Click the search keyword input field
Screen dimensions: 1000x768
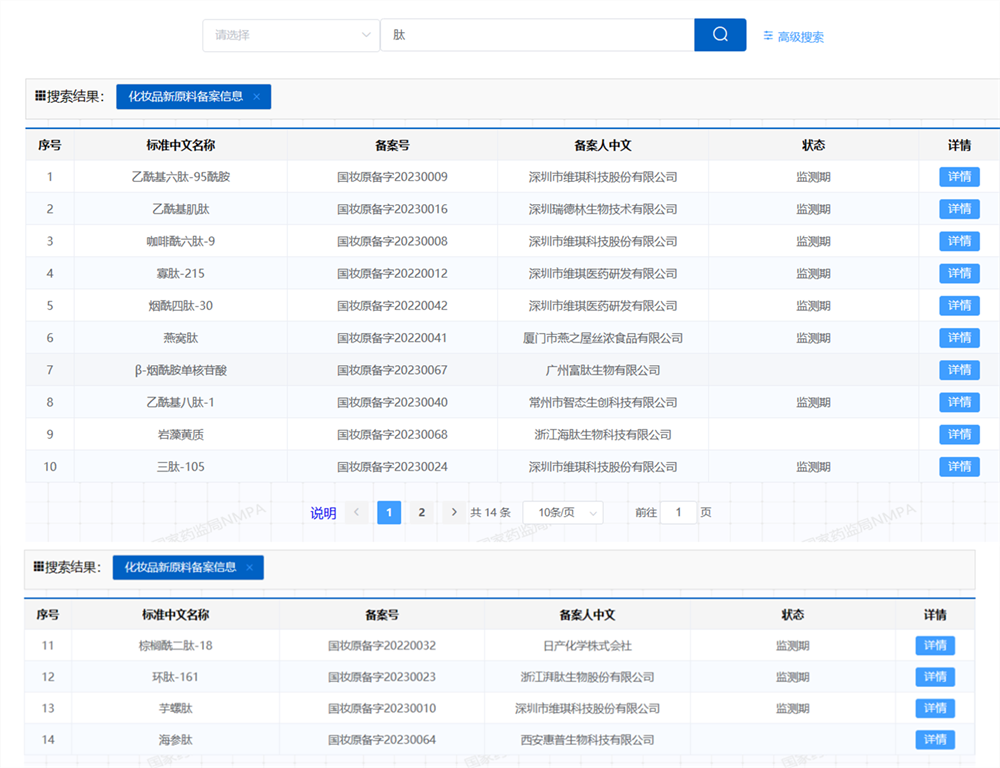coord(537,35)
